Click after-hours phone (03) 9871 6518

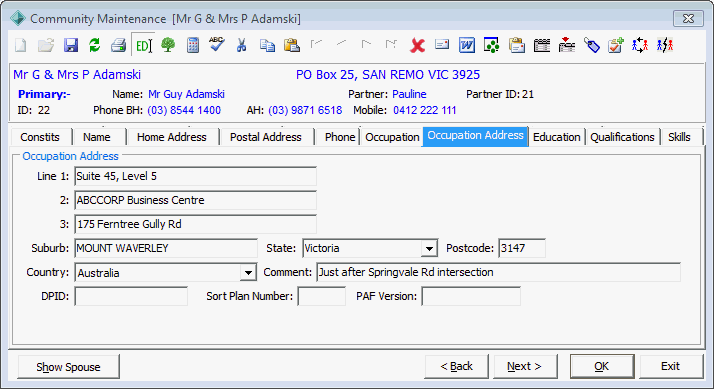(305, 110)
